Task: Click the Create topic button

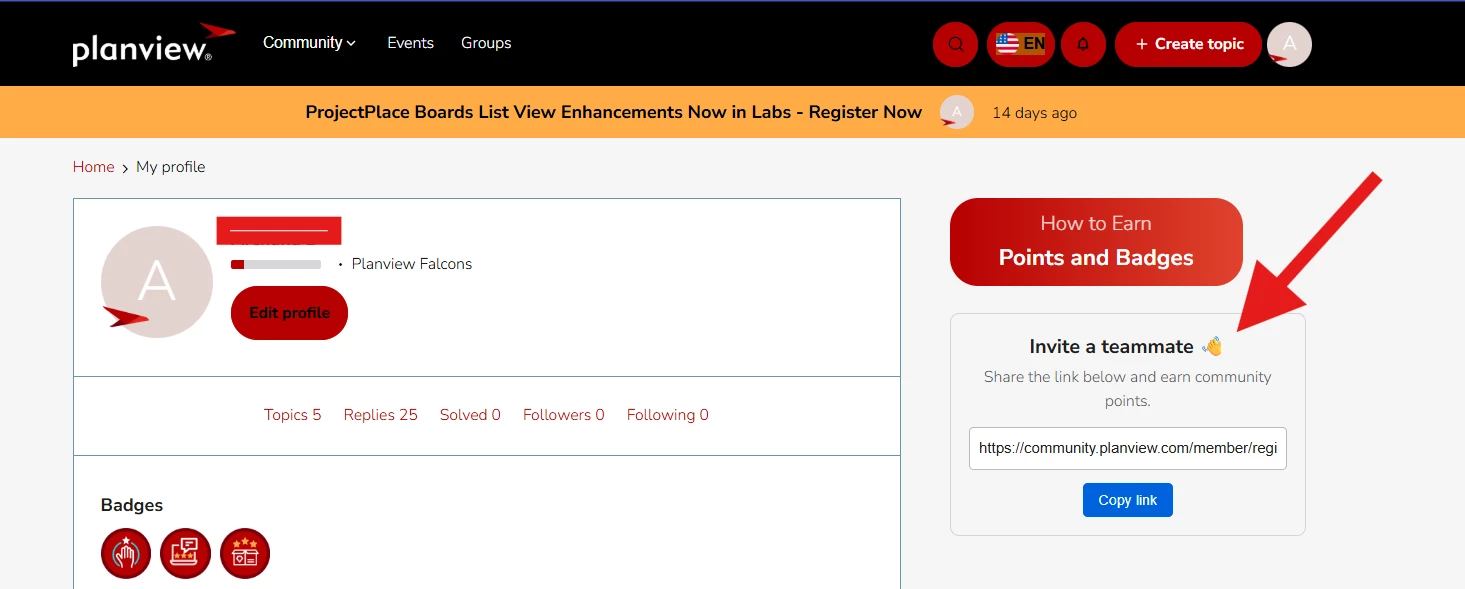Action: [1188, 44]
